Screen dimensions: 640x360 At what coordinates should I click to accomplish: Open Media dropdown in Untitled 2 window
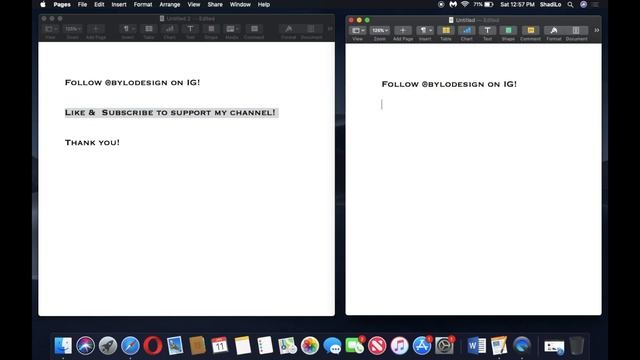[232, 29]
